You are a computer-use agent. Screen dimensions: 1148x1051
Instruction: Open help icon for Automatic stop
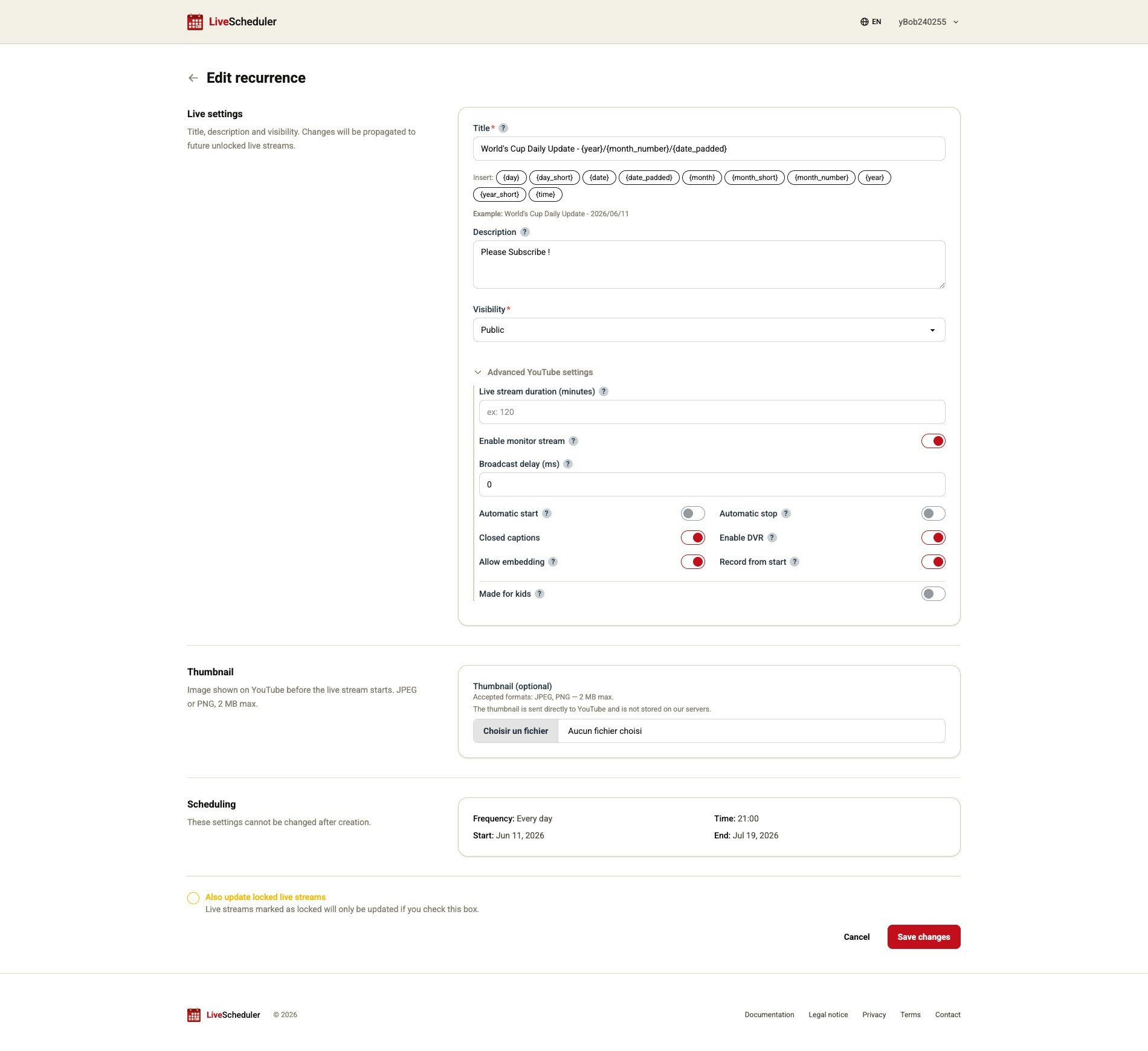pyautogui.click(x=786, y=513)
